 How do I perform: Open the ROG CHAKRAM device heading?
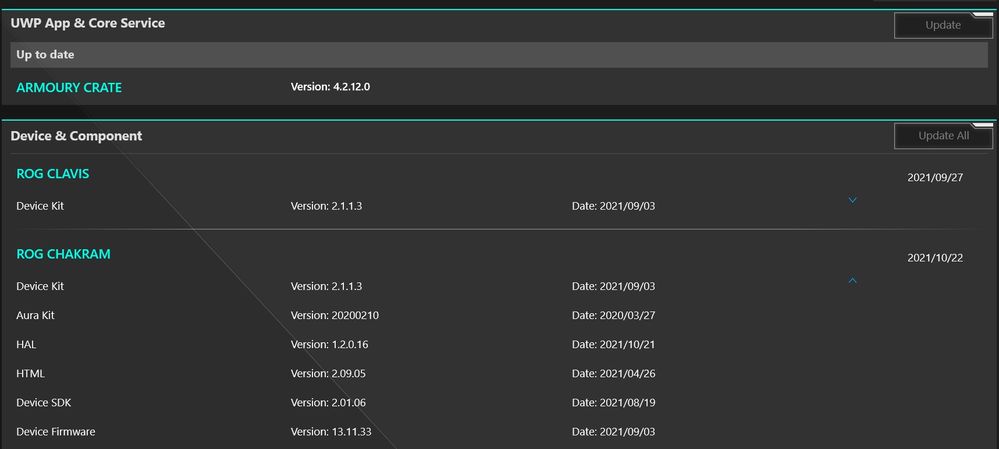[63, 254]
